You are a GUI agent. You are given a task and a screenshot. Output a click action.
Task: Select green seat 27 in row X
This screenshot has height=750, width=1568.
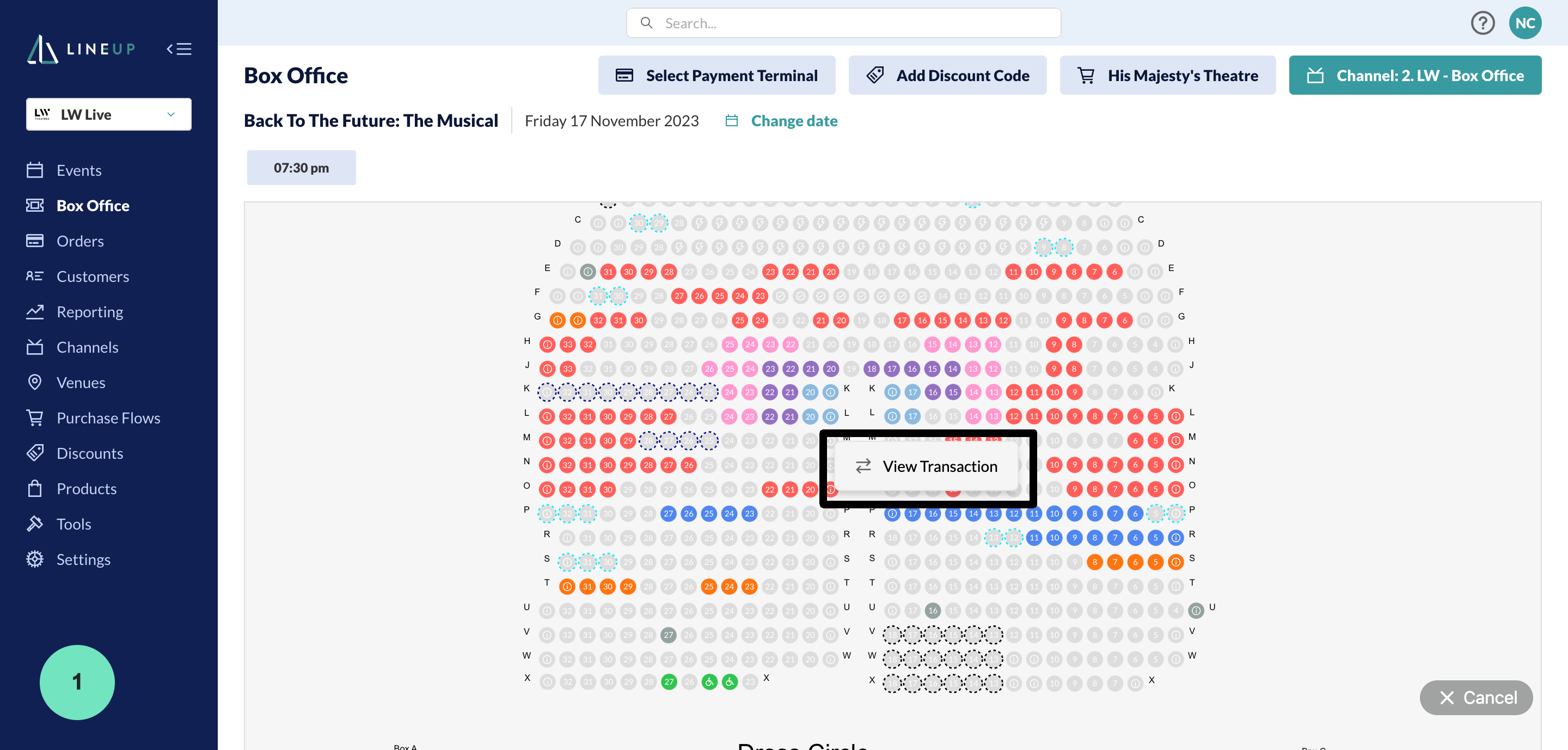(669, 682)
